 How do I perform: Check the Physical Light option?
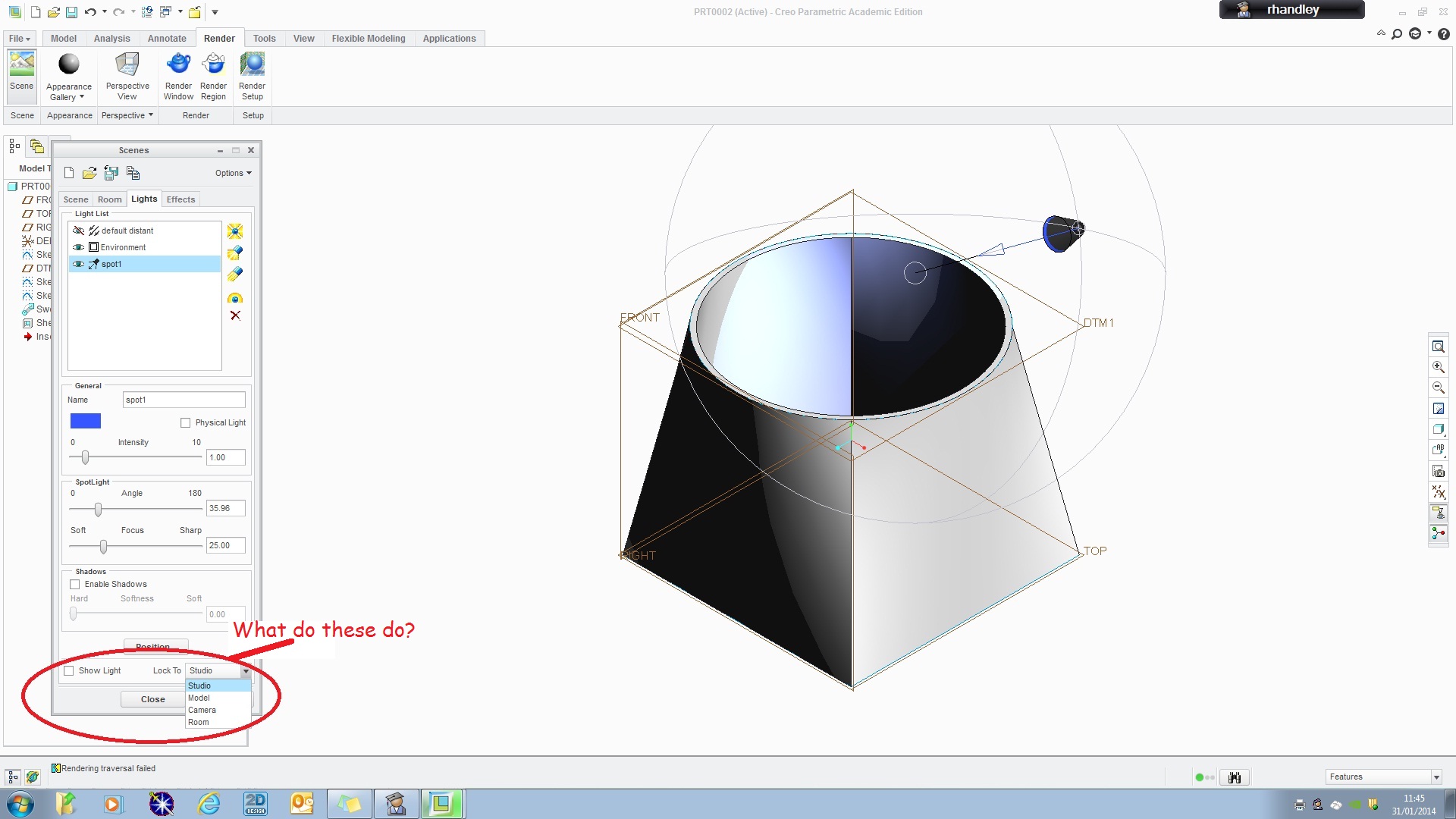[185, 422]
